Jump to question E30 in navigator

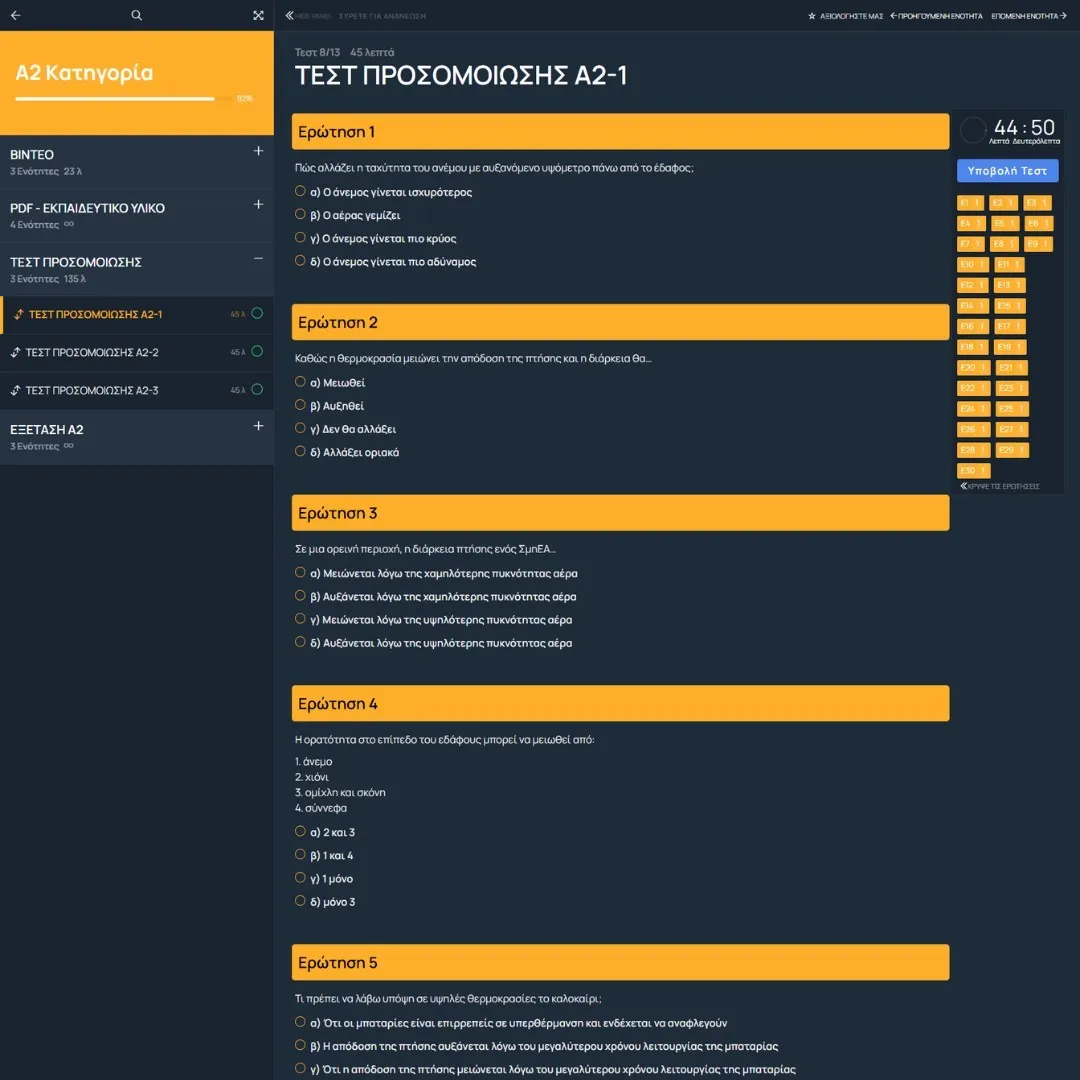pos(974,470)
